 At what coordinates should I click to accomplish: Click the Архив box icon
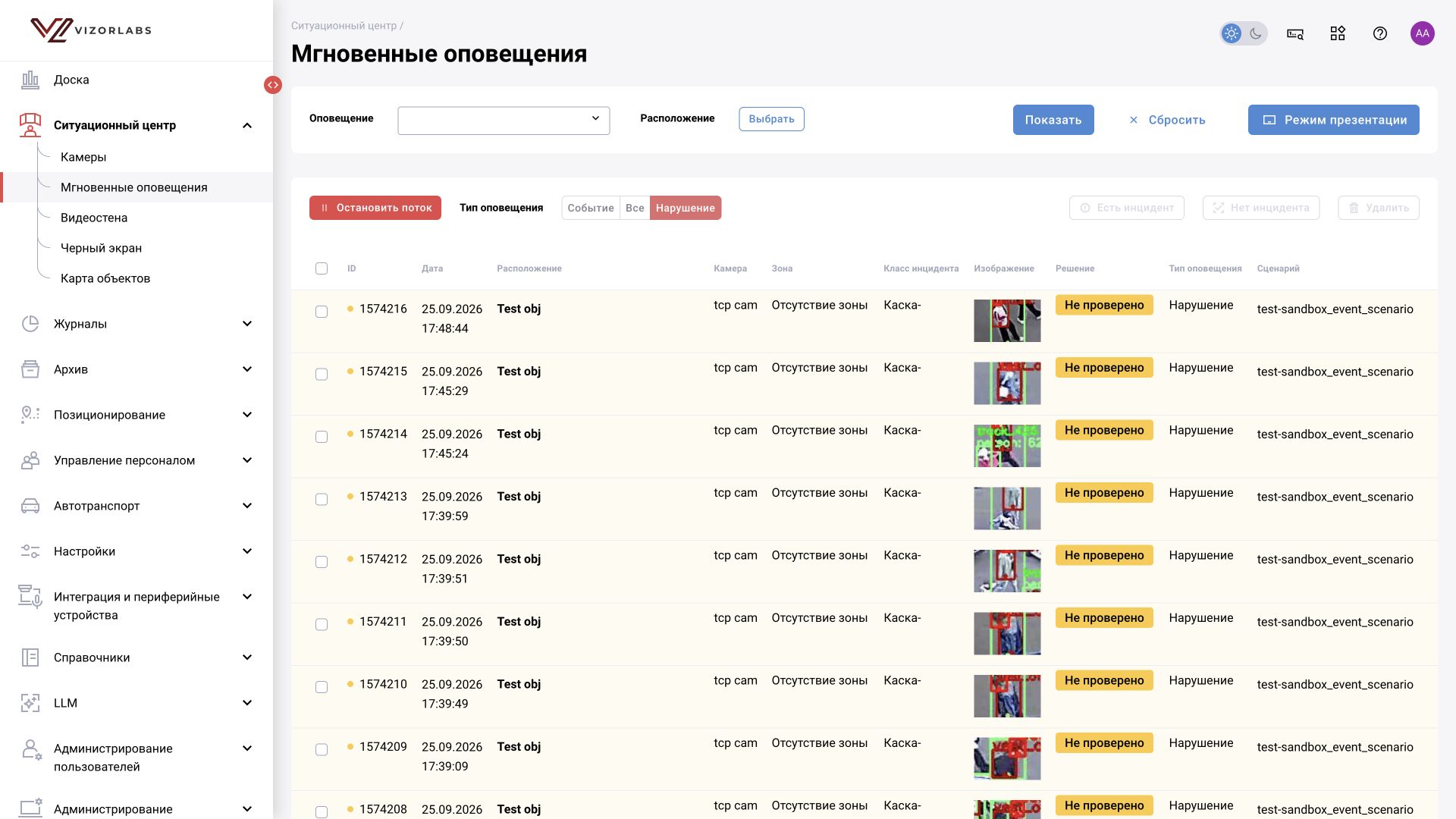[30, 369]
